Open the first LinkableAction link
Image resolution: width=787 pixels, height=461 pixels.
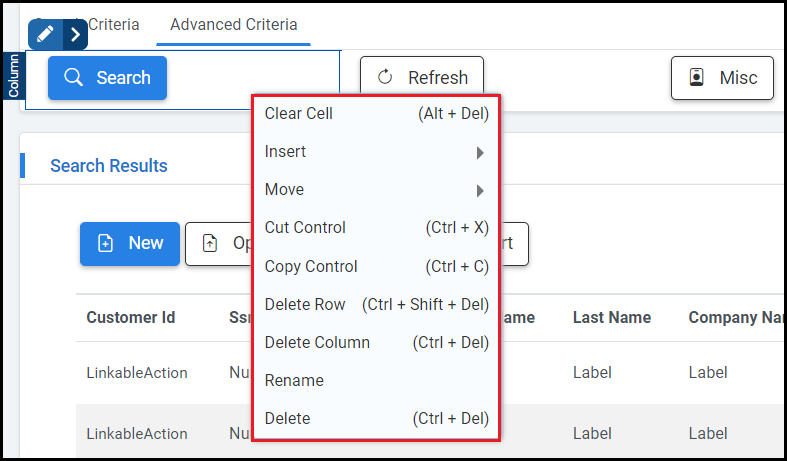137,373
